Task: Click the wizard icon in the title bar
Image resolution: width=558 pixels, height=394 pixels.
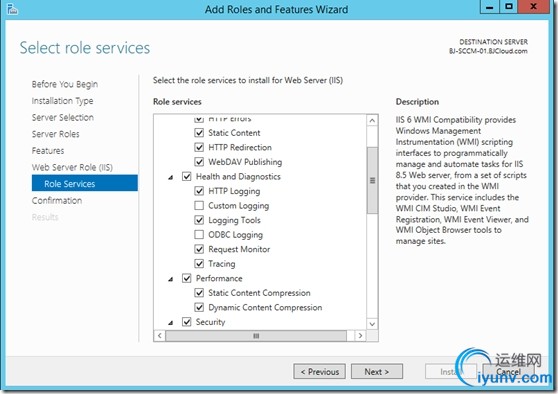Action: (x=12, y=9)
